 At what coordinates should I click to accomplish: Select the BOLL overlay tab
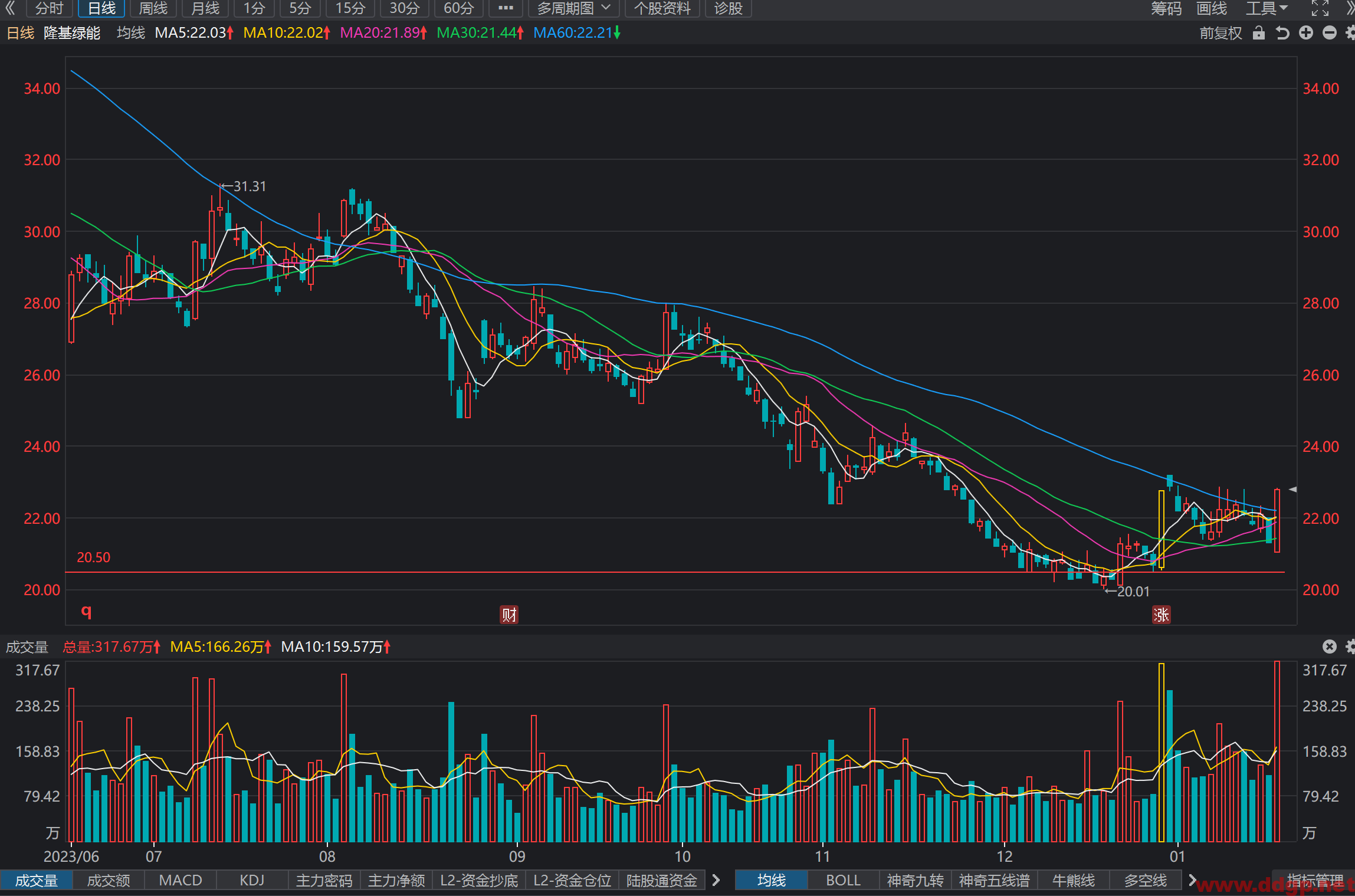pyautogui.click(x=843, y=880)
